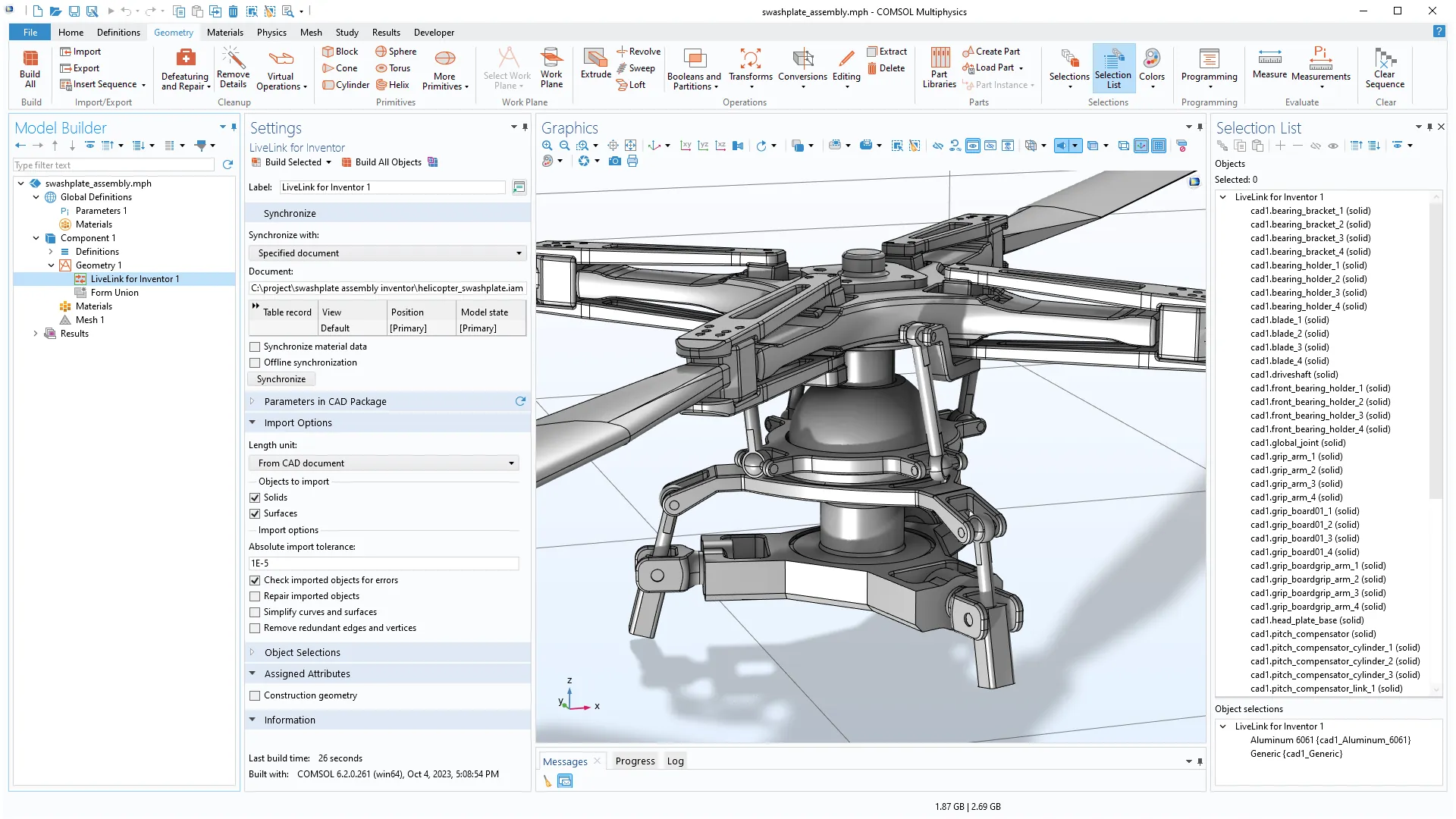Click the Defeaturing and Repair icon
The image size is (1456, 819).
tap(185, 59)
